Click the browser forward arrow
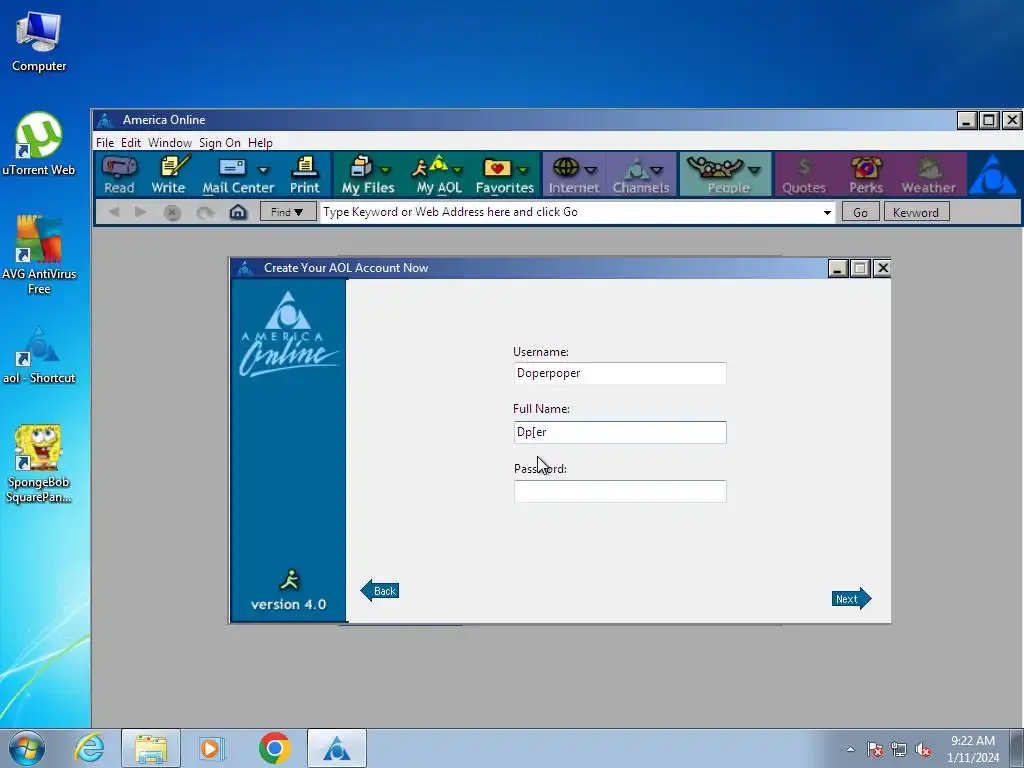 click(x=140, y=212)
